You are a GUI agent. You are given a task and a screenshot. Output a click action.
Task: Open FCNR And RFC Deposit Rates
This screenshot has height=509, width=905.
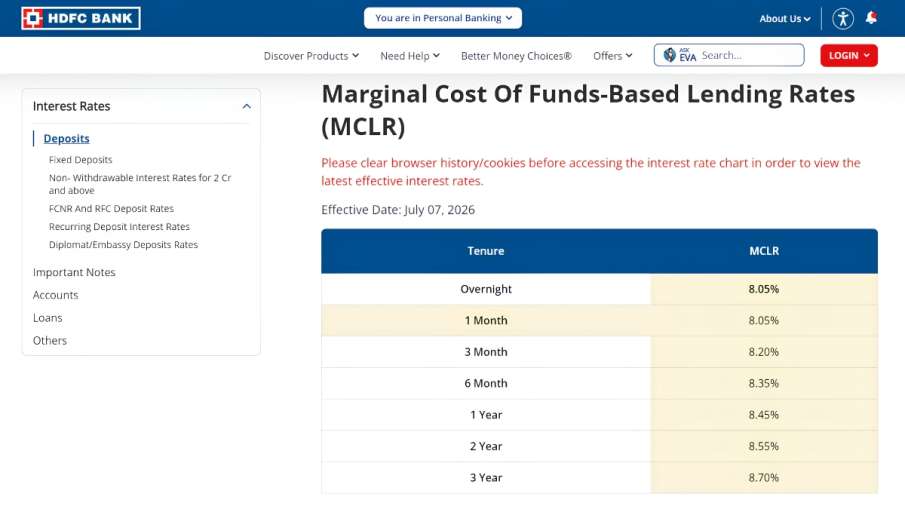[111, 208]
